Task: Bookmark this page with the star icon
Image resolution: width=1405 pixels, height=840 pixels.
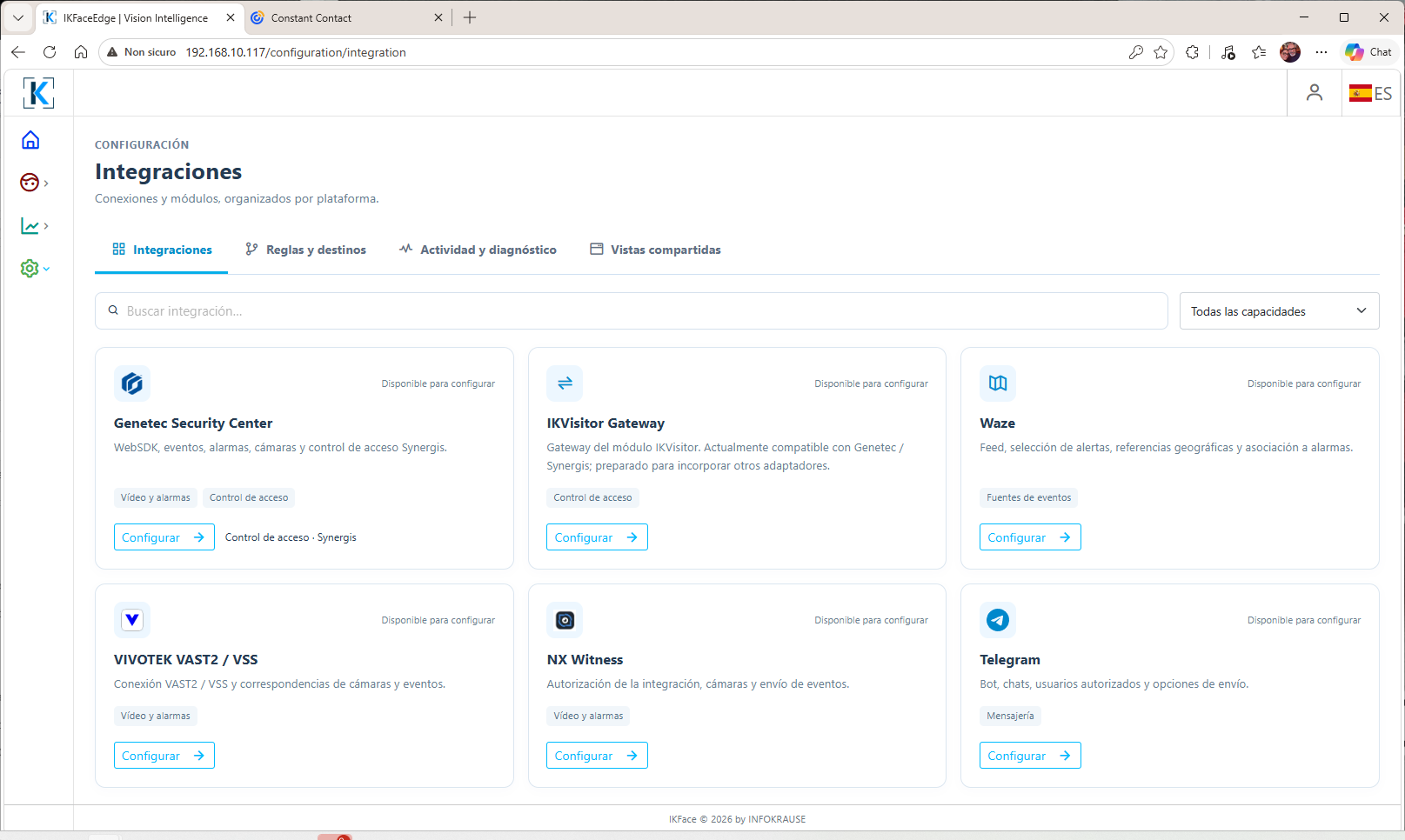Action: [1161, 52]
